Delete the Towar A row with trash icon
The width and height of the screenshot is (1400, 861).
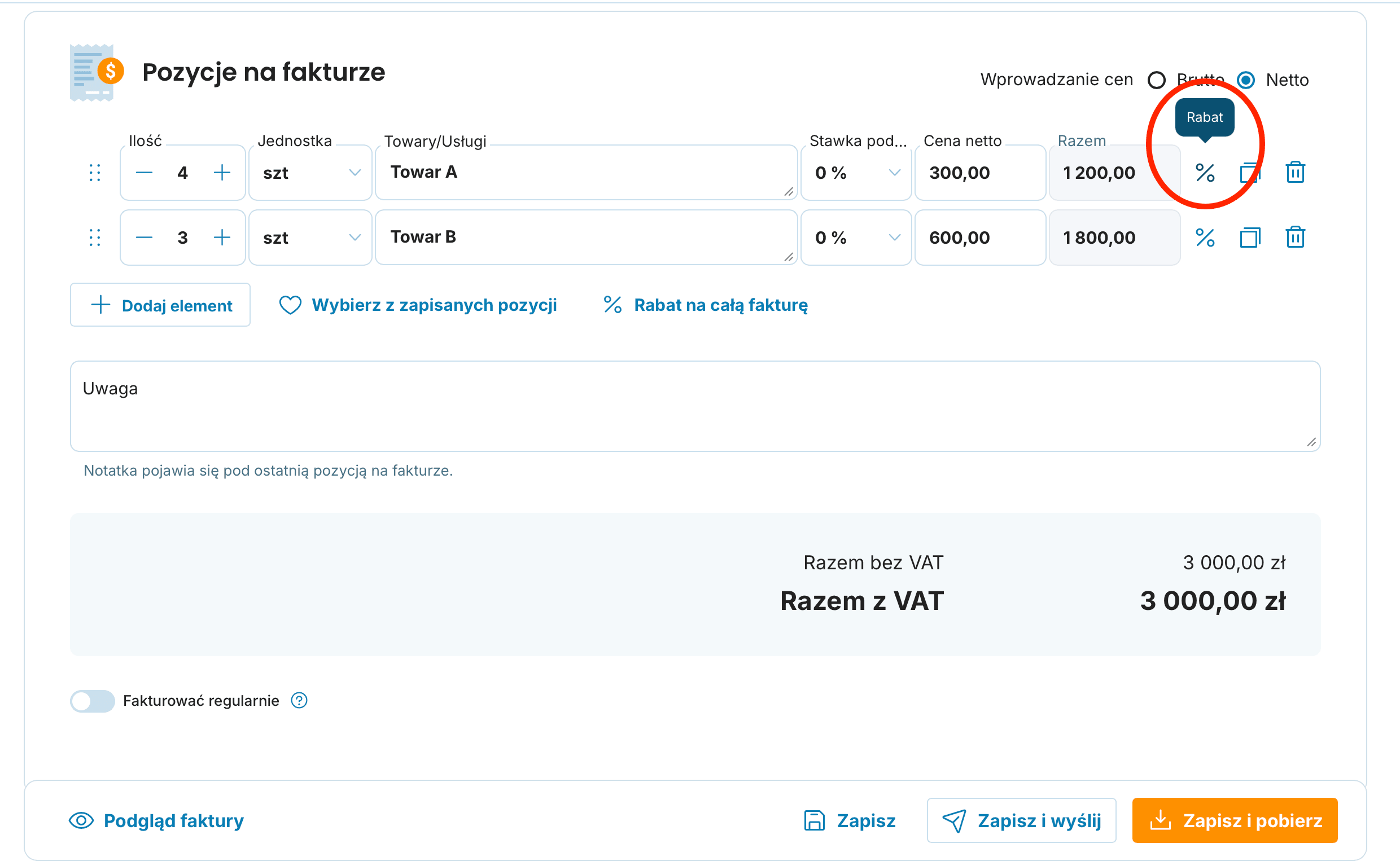click(x=1295, y=172)
